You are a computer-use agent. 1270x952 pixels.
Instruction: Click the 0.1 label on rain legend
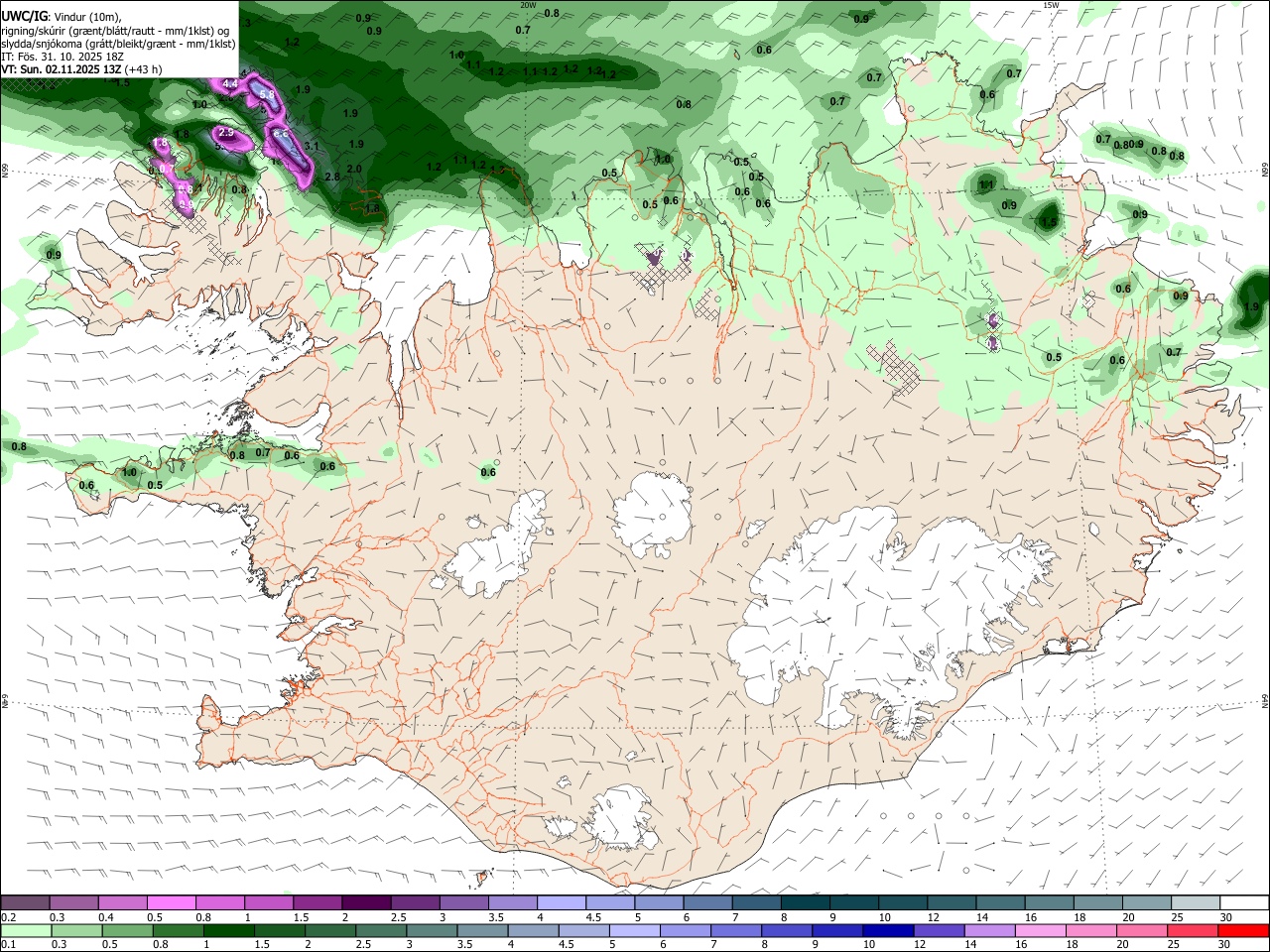9,945
